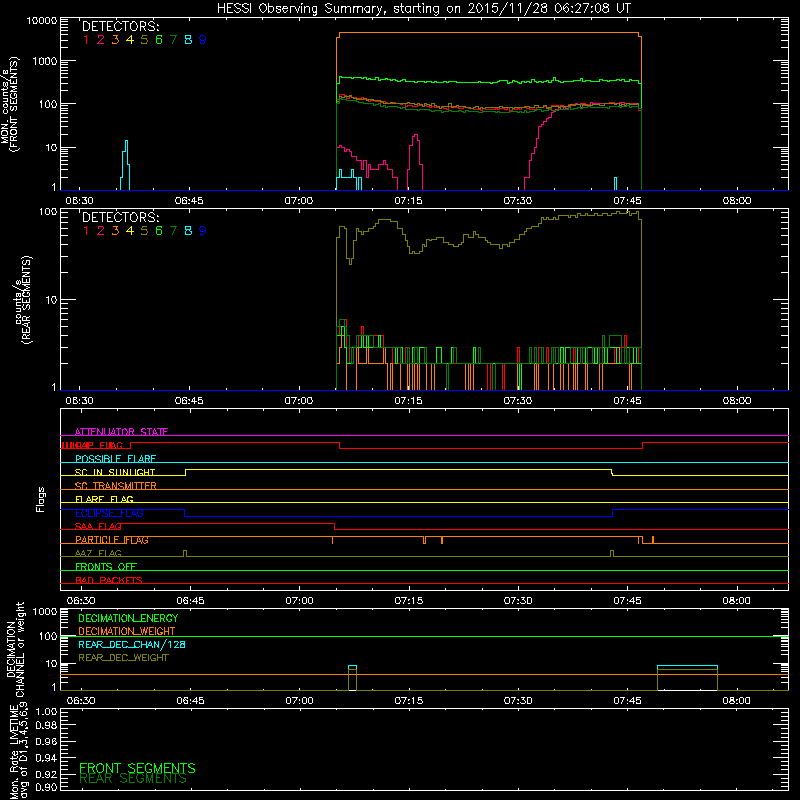Screen dimensions: 800x800
Task: Click the DECIMATION_WEIGHT legend label
Action: (x=127, y=631)
